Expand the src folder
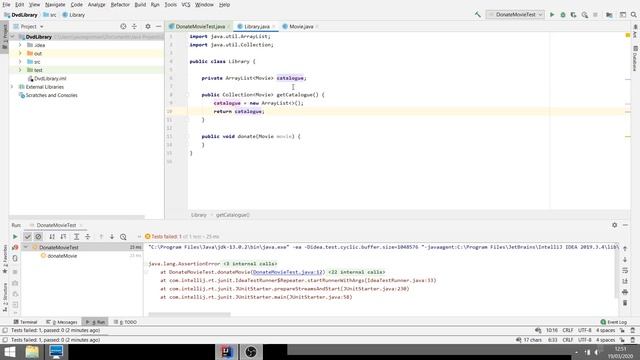This screenshot has height=360, width=640. tap(20, 62)
